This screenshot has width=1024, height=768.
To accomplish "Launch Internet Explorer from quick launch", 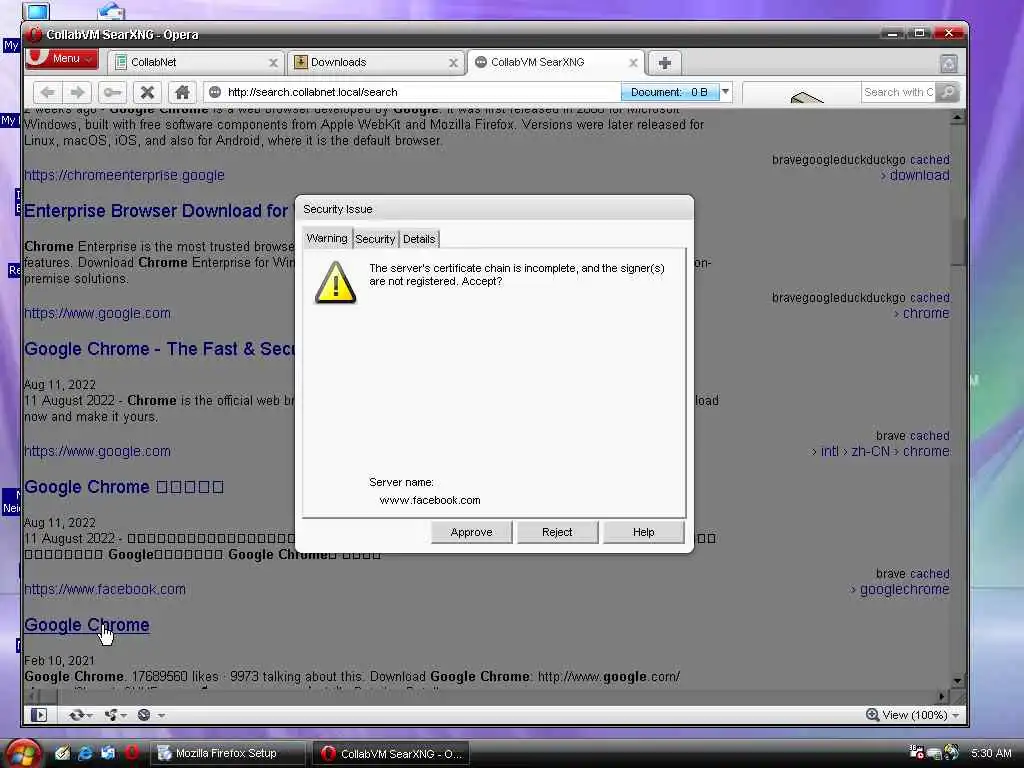I will coord(85,753).
